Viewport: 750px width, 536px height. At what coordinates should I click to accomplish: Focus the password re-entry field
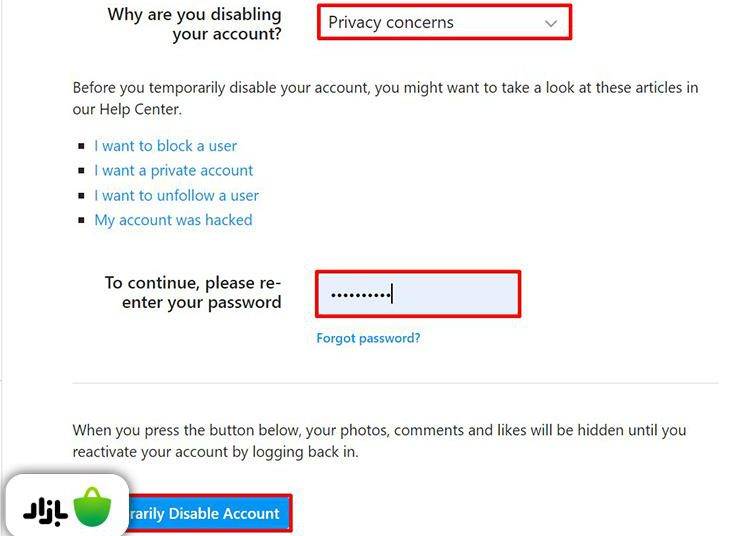[418, 294]
